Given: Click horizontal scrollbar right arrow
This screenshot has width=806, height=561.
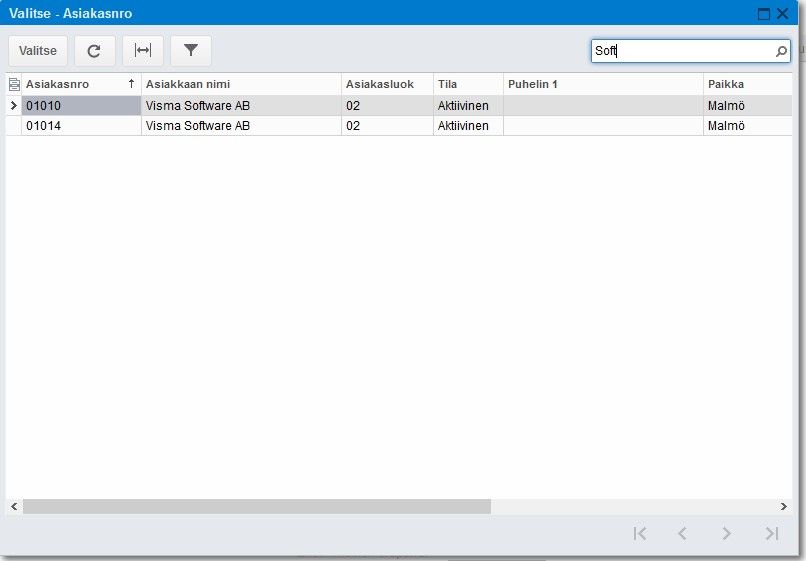Looking at the screenshot, I should coord(783,506).
